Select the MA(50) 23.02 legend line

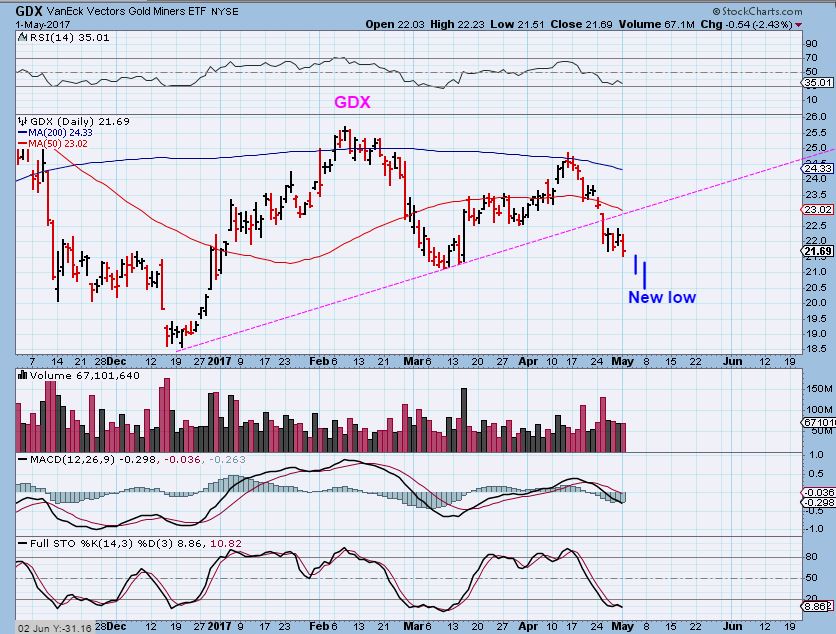53,143
